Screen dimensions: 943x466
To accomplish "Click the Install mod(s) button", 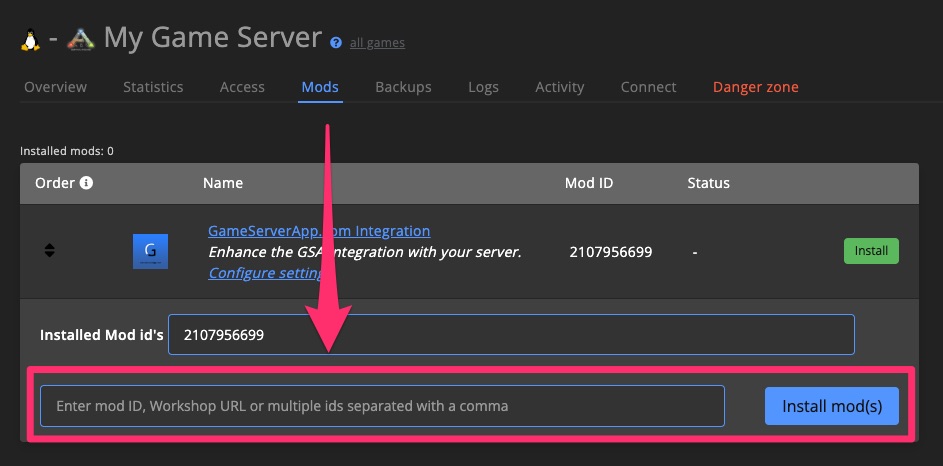I will tap(832, 406).
